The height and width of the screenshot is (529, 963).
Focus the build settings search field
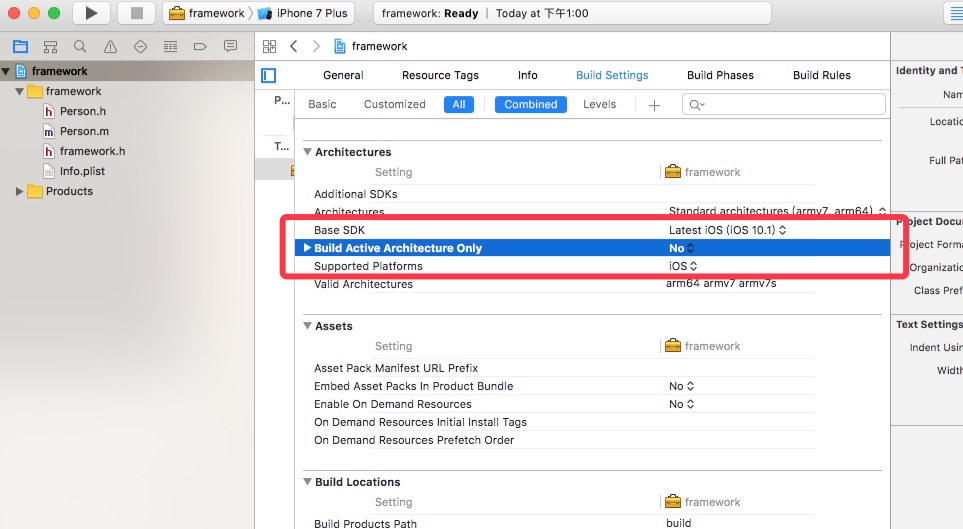(784, 104)
